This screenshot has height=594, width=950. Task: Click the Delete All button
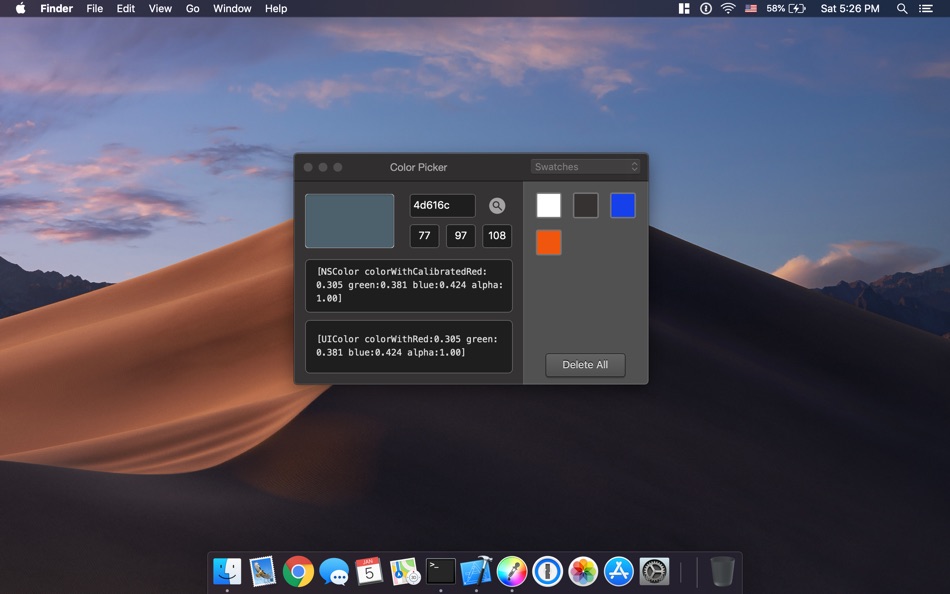[x=585, y=365]
